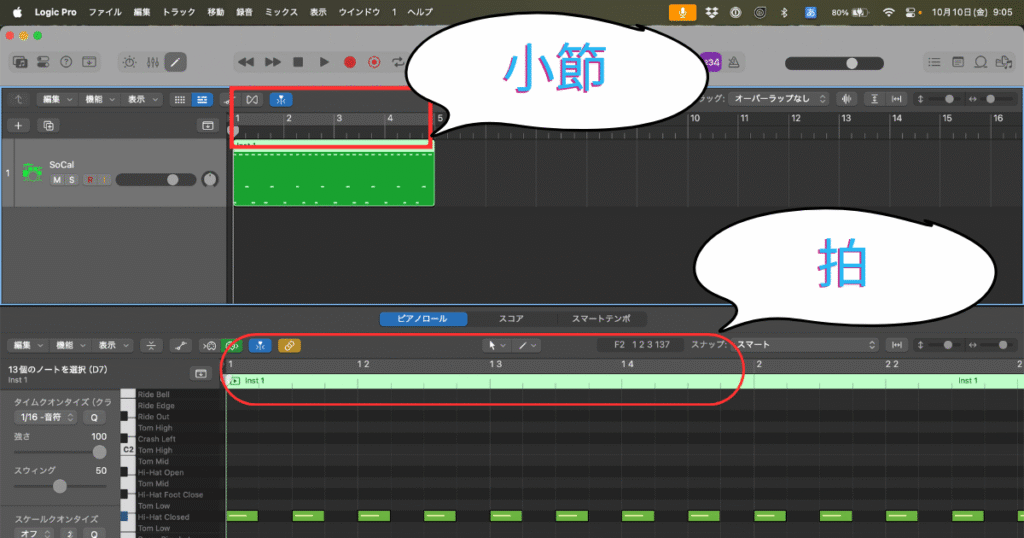Open the Loop Browser icon
This screenshot has height=538, width=1024.
(x=981, y=62)
